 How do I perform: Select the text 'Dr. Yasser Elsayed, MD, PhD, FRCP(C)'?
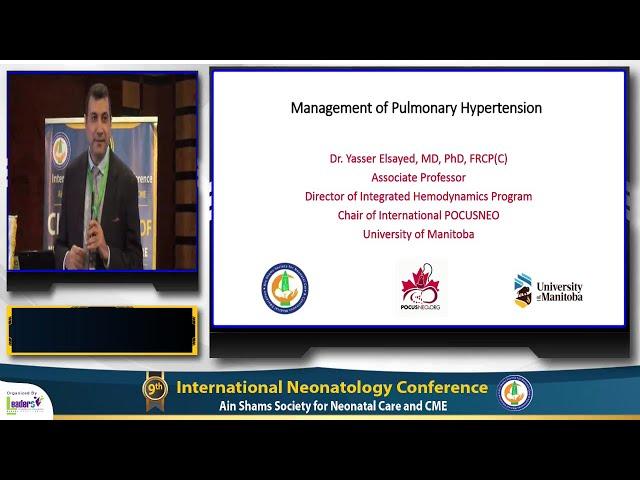(x=418, y=159)
